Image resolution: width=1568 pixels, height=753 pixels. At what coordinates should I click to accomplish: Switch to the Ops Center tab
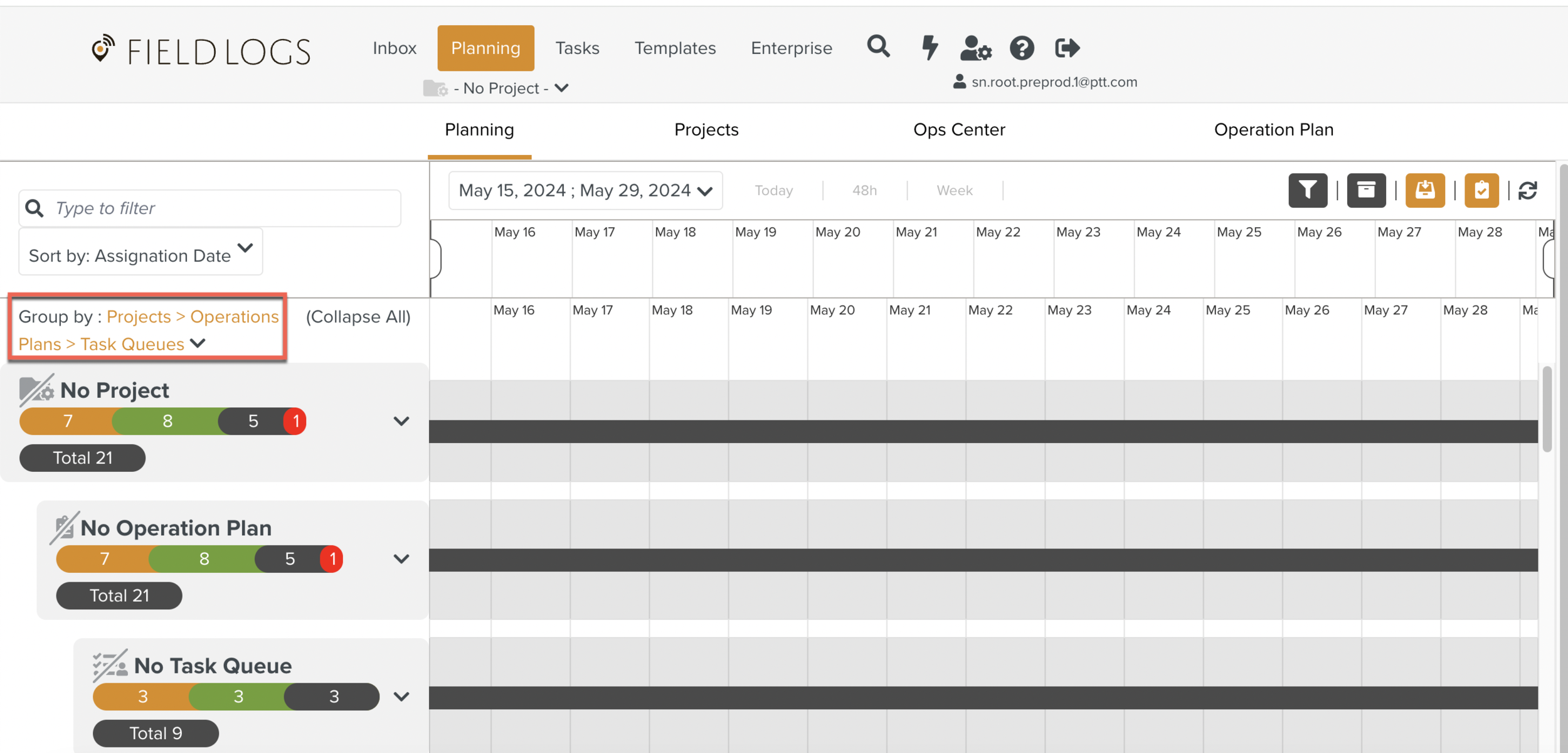(958, 129)
